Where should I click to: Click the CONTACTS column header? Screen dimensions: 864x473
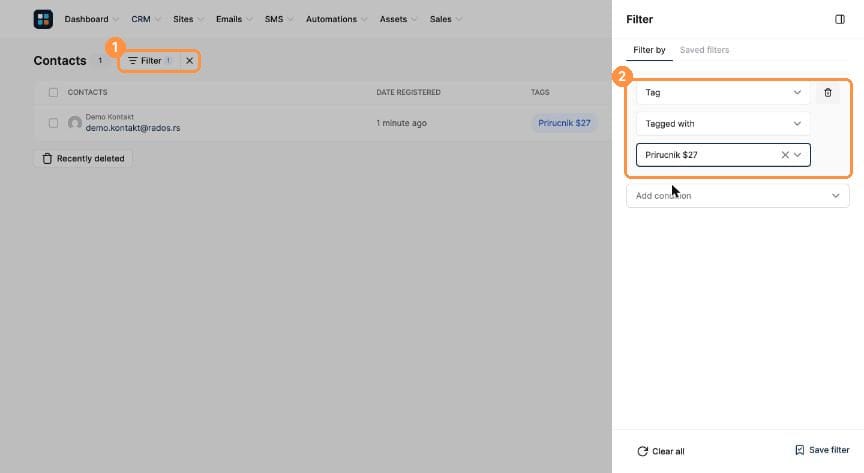pos(88,93)
